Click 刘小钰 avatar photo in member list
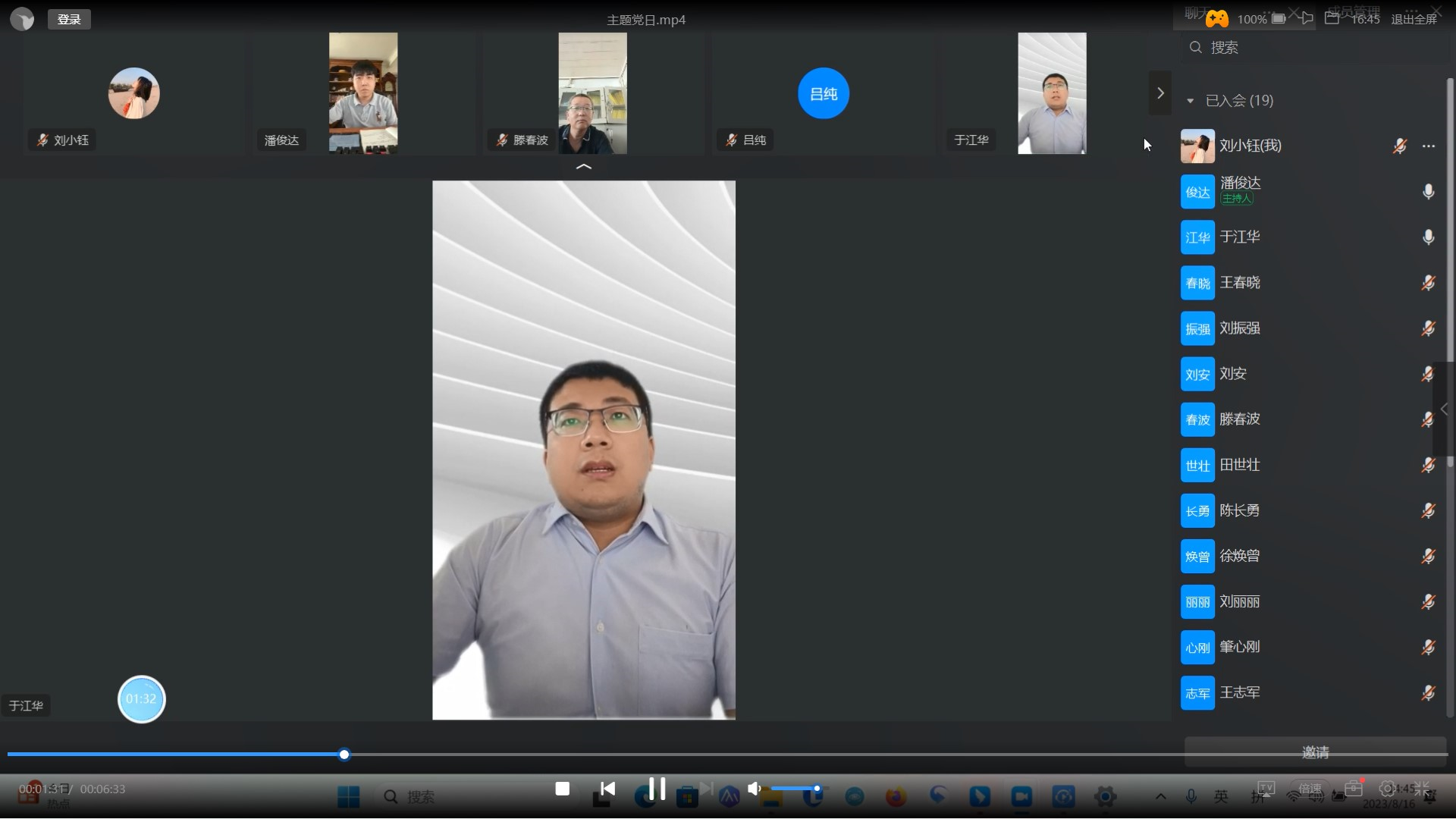This screenshot has width=1456, height=819. (1197, 146)
